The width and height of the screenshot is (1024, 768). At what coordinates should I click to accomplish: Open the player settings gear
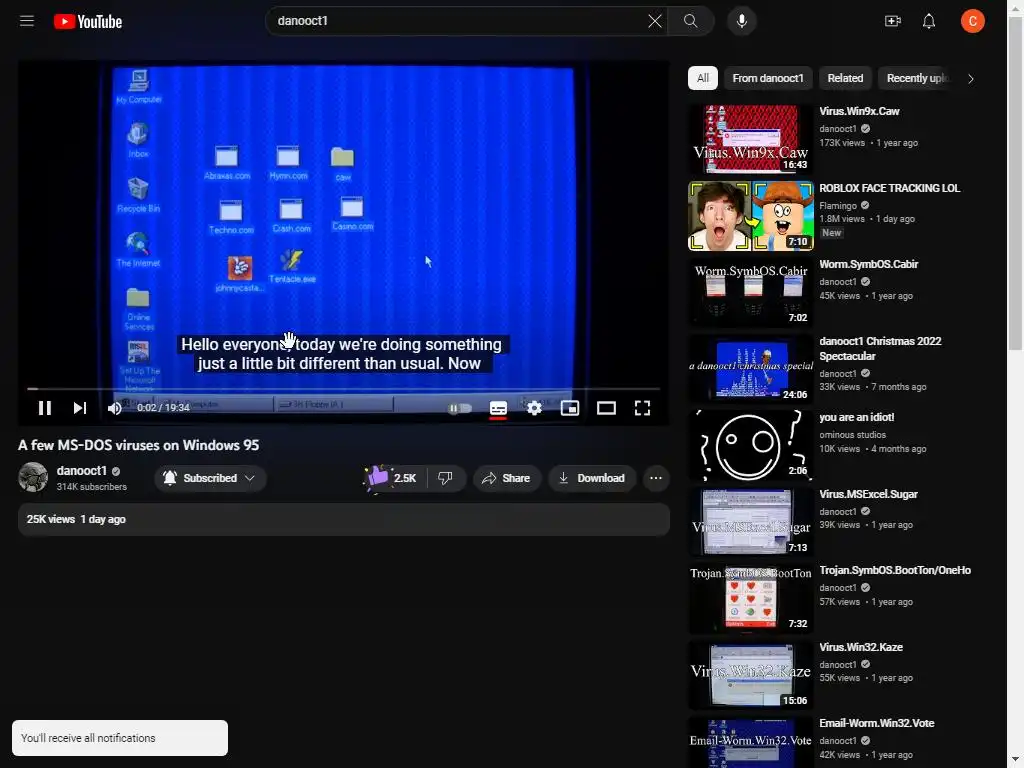534,408
